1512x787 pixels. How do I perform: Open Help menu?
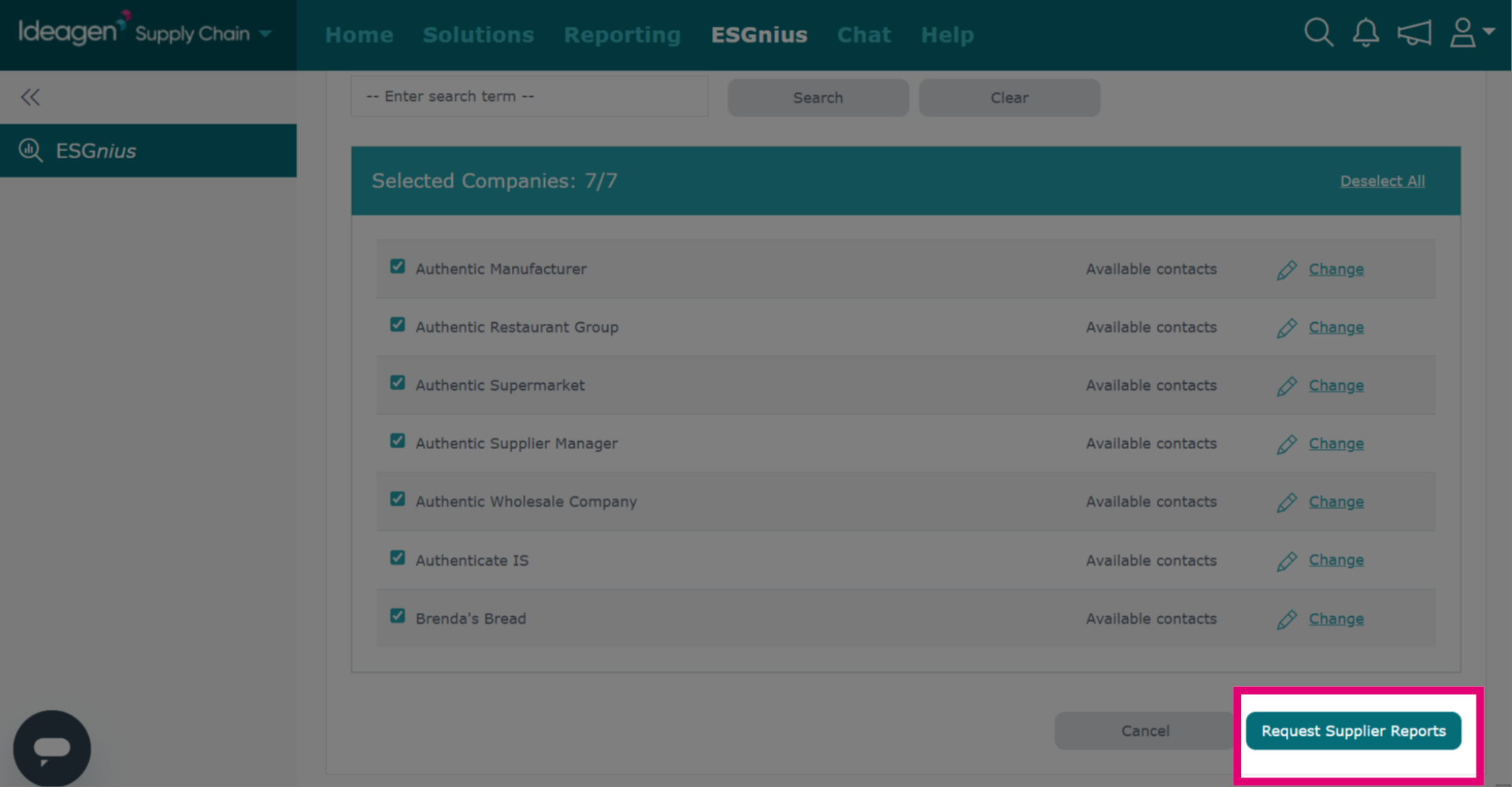pyautogui.click(x=947, y=35)
